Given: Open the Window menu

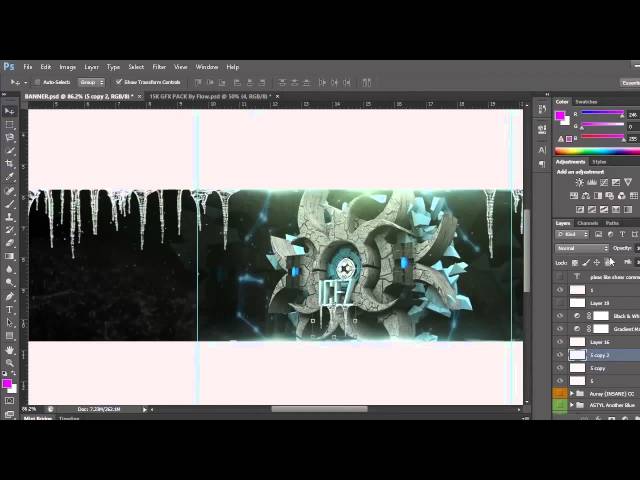Looking at the screenshot, I should (207, 67).
